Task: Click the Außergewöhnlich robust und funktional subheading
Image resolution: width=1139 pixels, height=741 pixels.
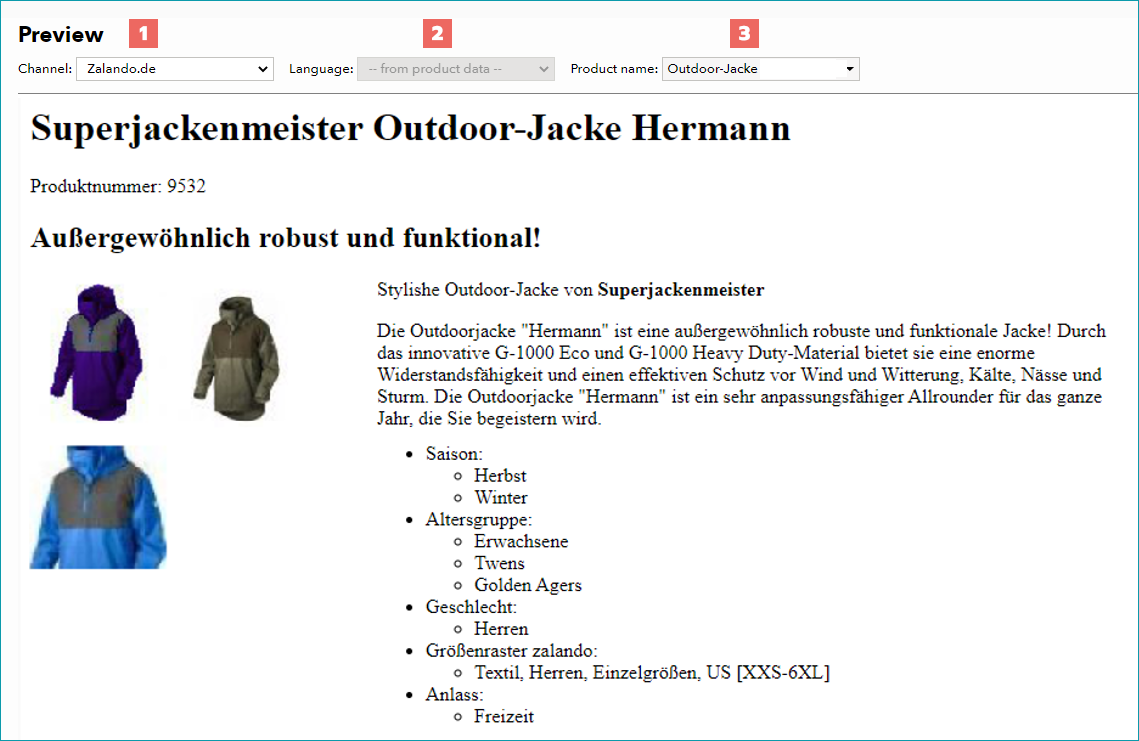Action: tap(285, 238)
